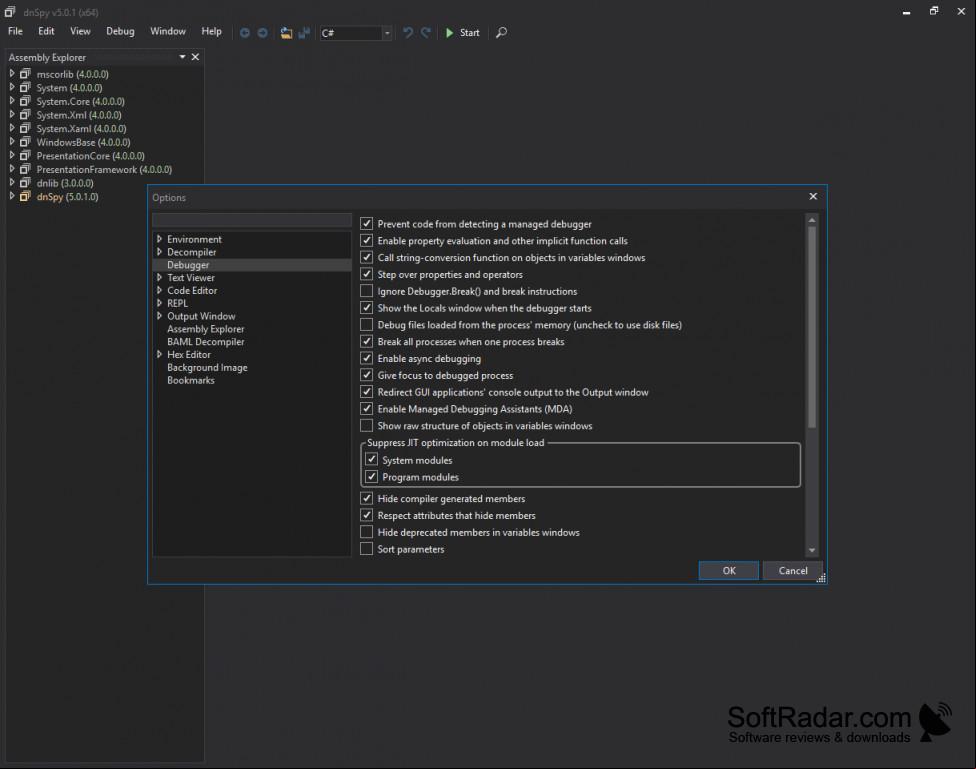
Task: Expand the REPL options node
Action: pyautogui.click(x=159, y=303)
